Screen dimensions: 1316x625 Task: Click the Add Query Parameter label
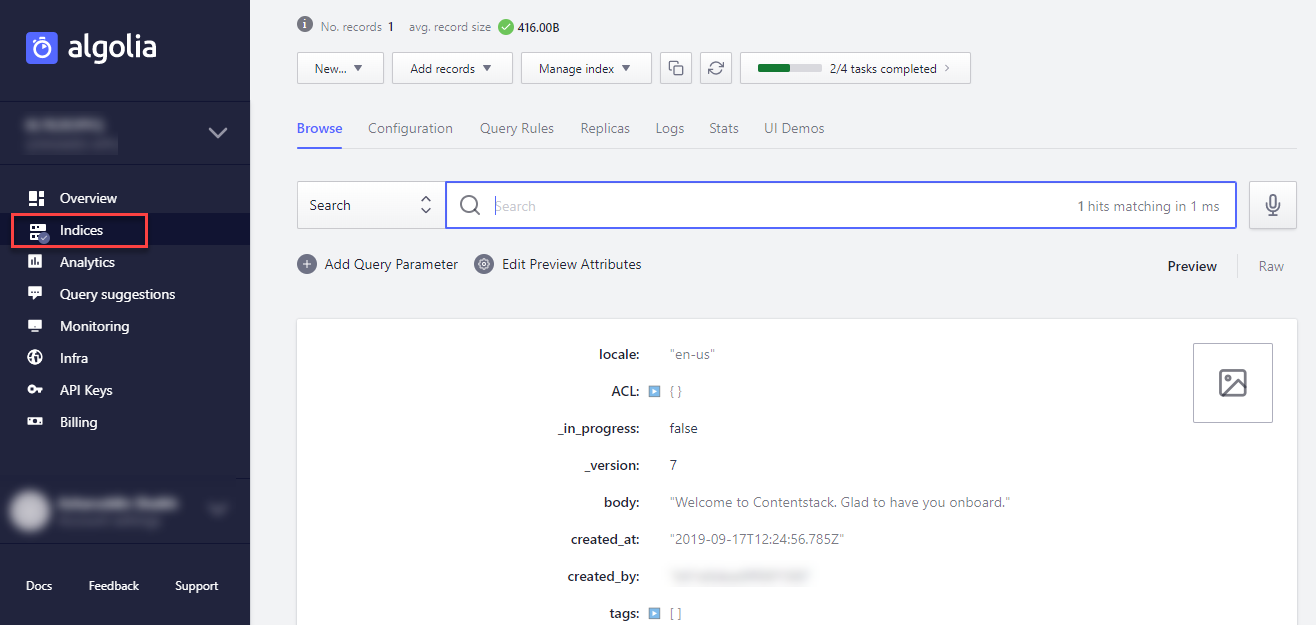click(391, 265)
